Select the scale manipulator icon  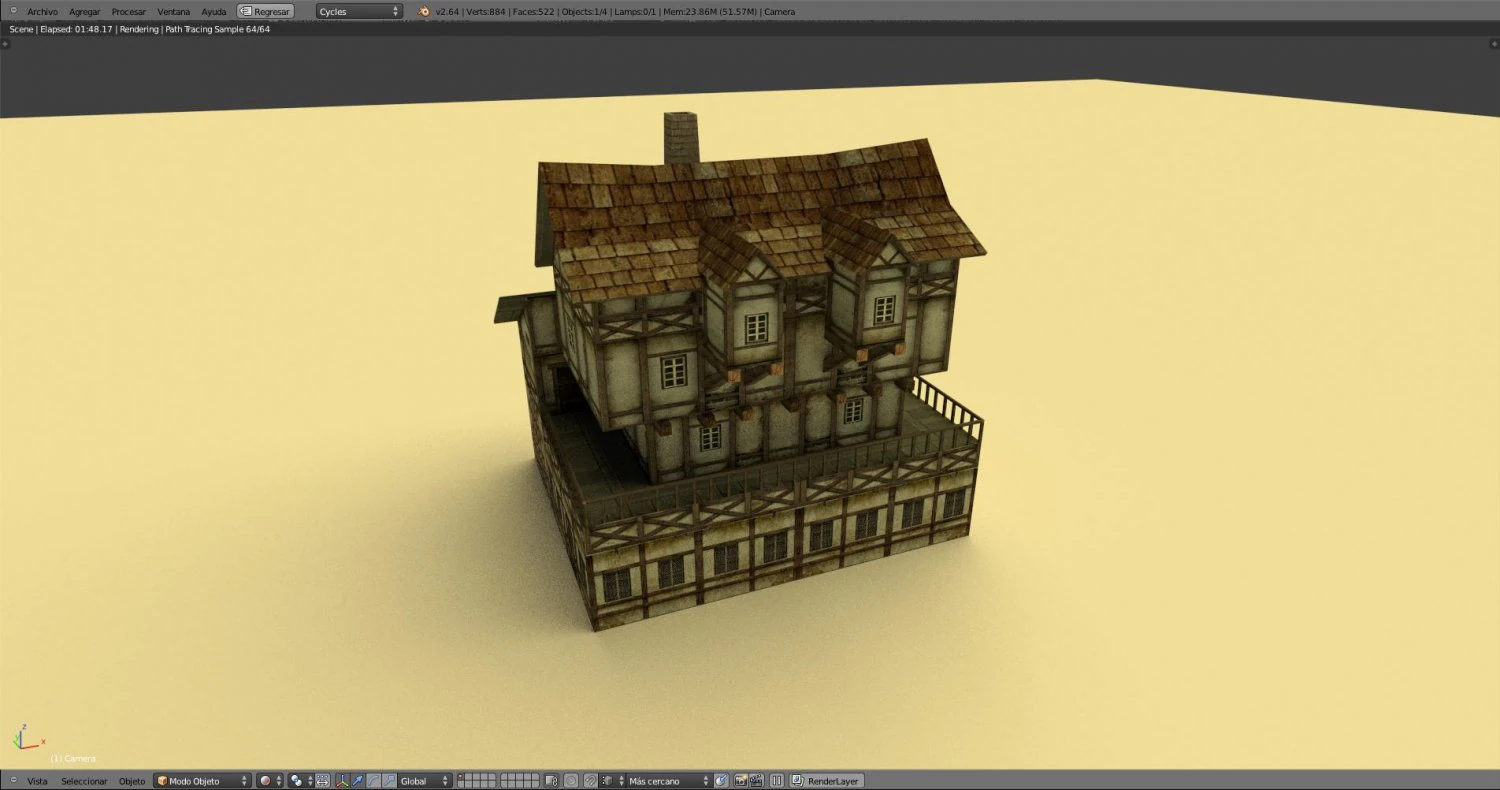tap(389, 781)
